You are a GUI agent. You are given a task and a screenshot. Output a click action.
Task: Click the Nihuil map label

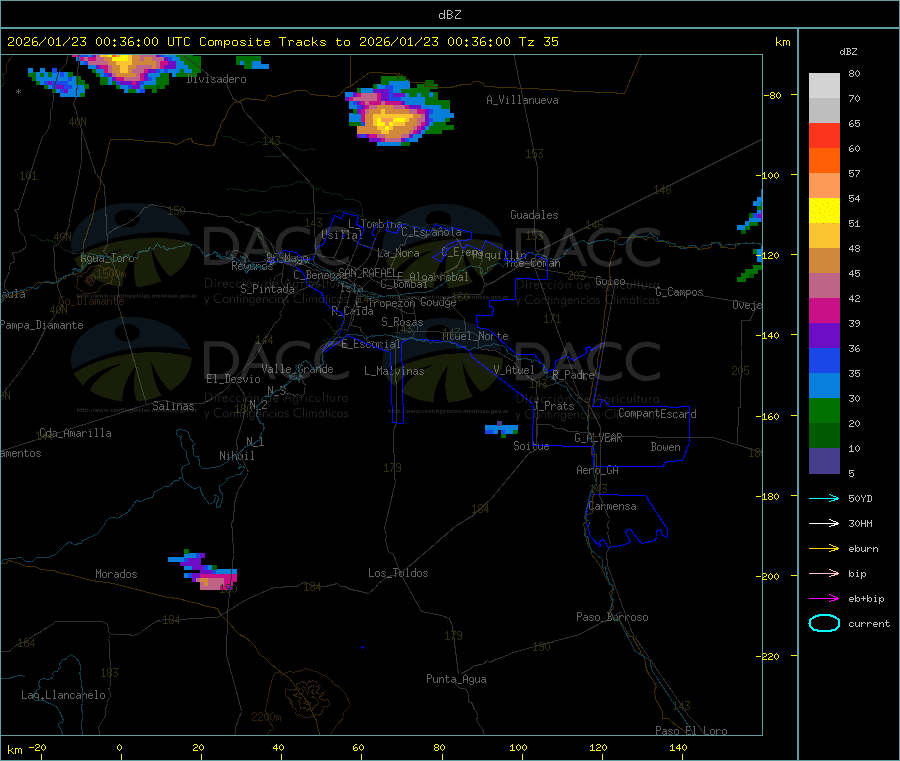[237, 456]
